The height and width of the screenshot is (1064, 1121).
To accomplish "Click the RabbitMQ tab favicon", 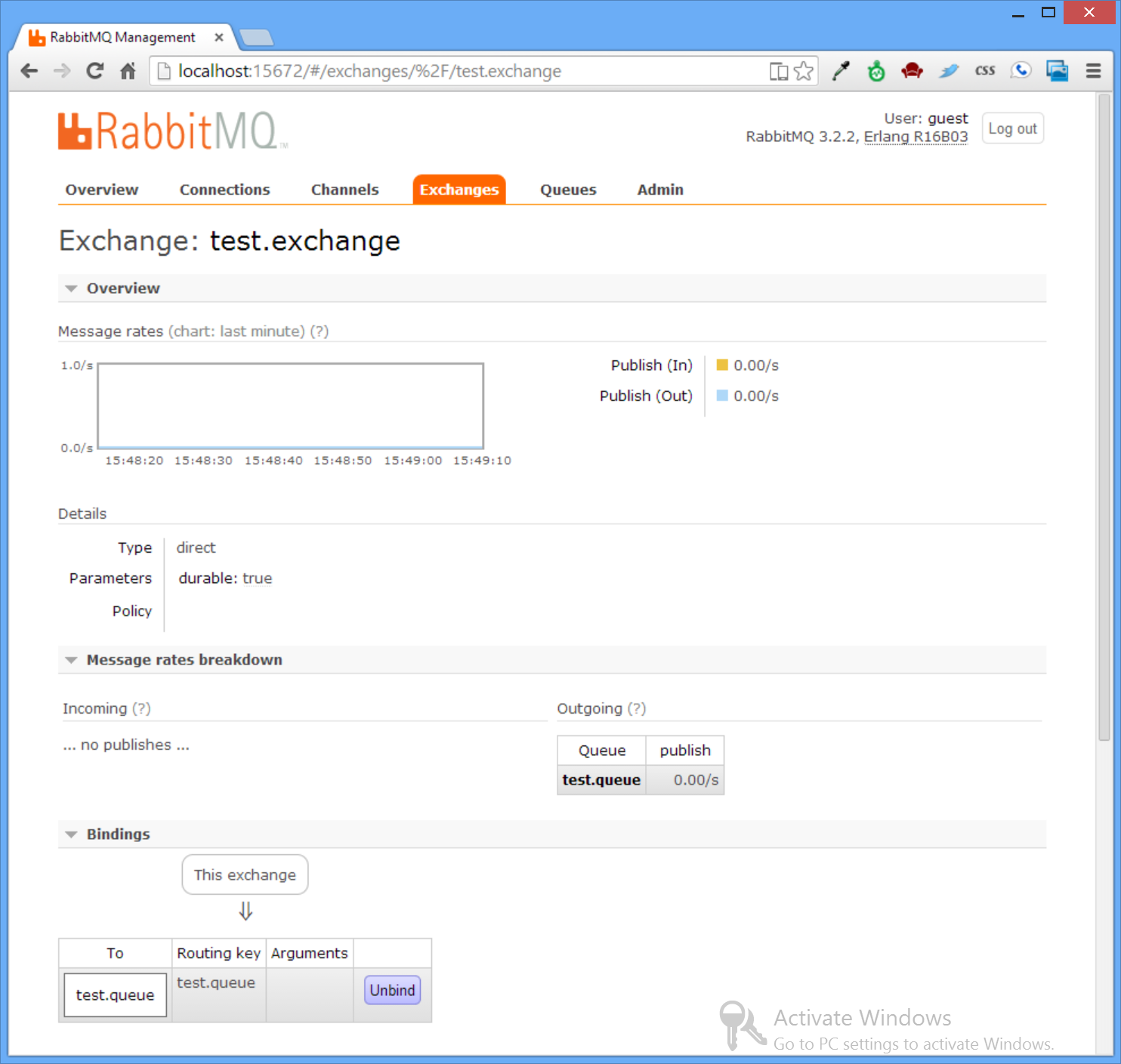I will tap(37, 37).
